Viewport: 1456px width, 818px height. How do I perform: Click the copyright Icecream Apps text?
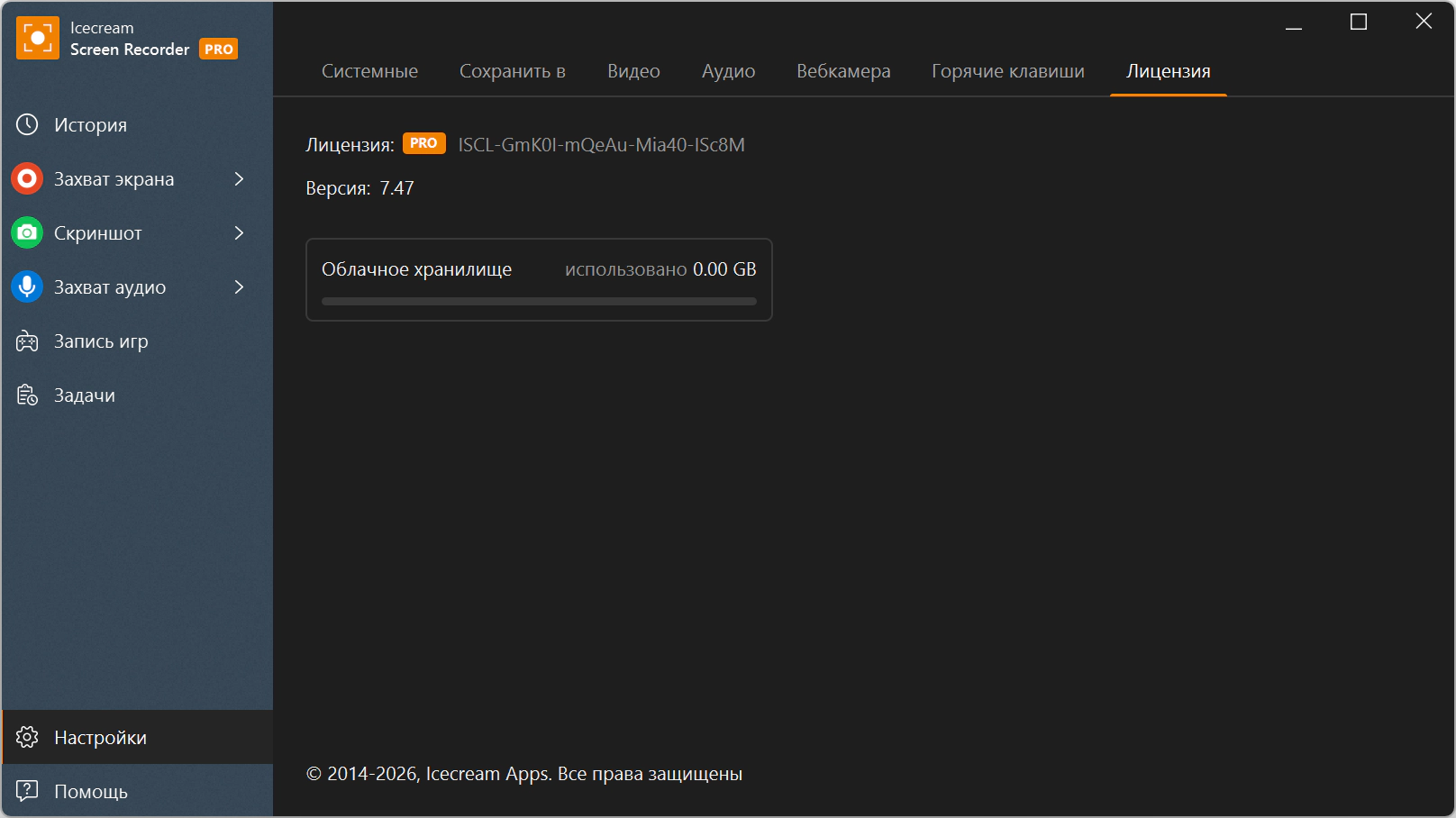coord(524,774)
